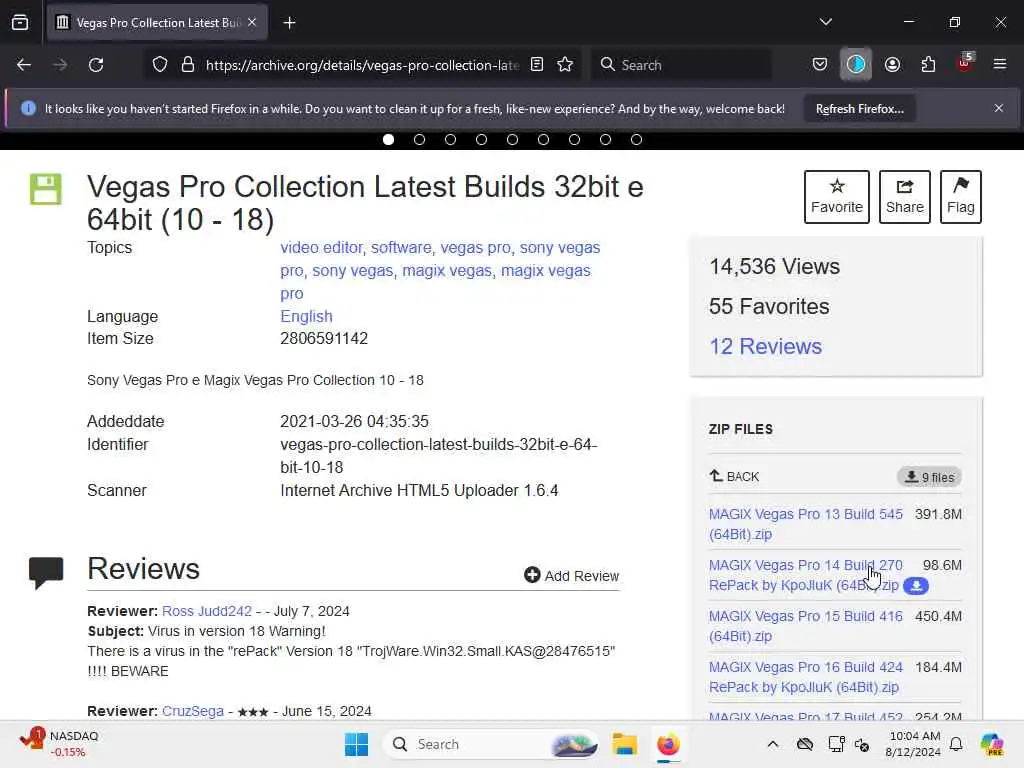Viewport: 1024px width, 768px height.
Task: Click Add Review
Action: (x=571, y=575)
